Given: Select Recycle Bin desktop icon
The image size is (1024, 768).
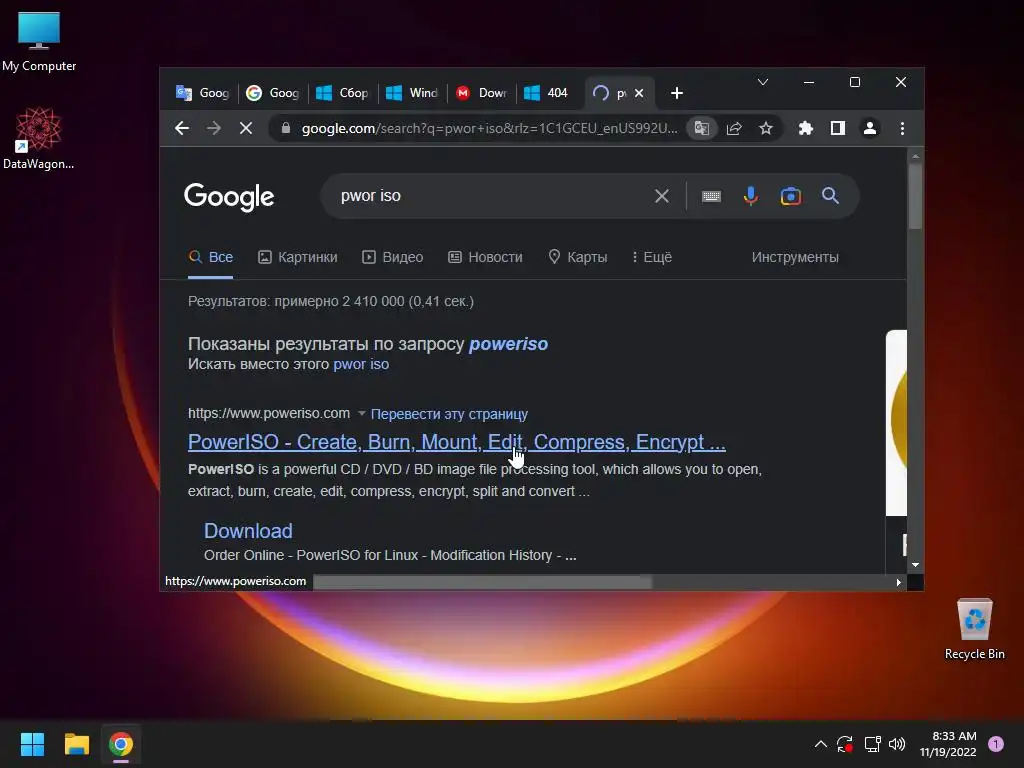Looking at the screenshot, I should 974,629.
